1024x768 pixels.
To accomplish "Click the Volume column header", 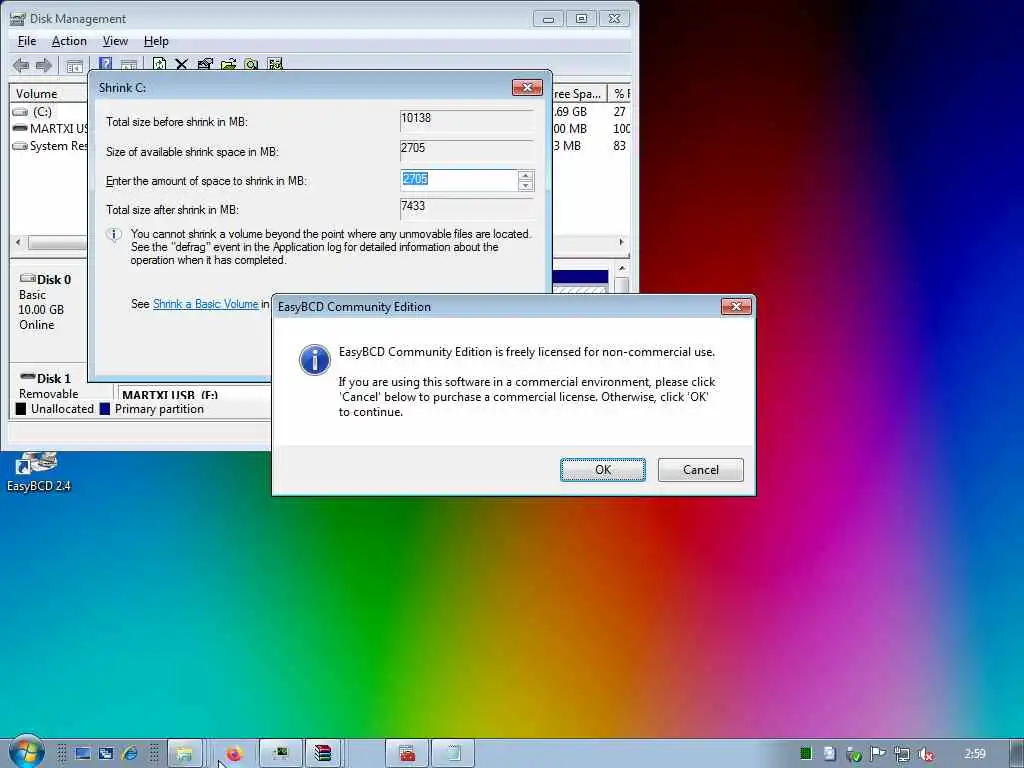I will click(49, 93).
